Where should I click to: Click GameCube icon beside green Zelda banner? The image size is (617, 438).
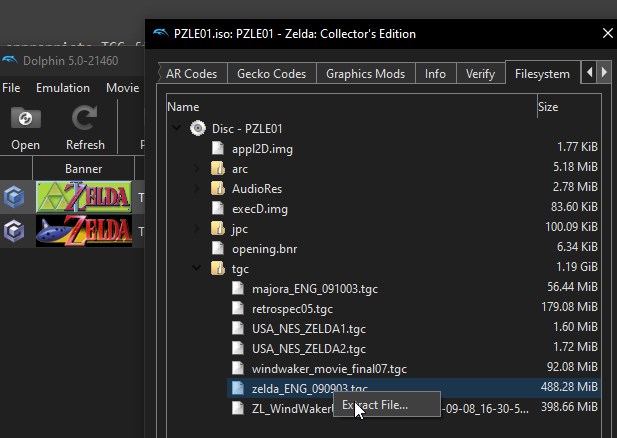pos(14,197)
